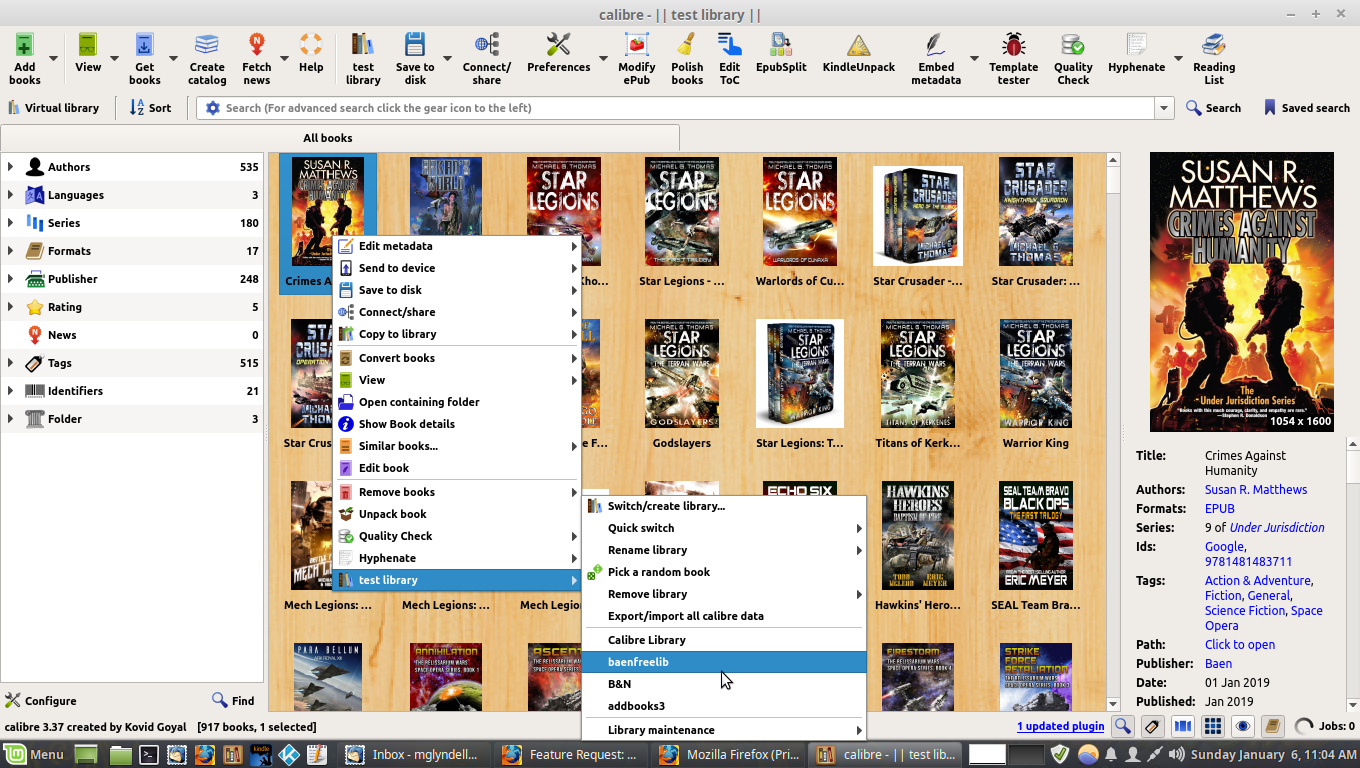
Task: Click the Connect/share toolbar icon
Action: click(487, 58)
